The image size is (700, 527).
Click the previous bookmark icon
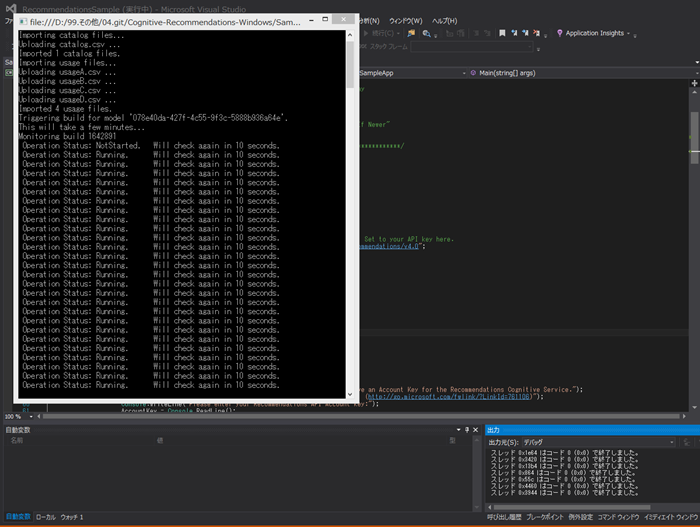[x=514, y=33]
